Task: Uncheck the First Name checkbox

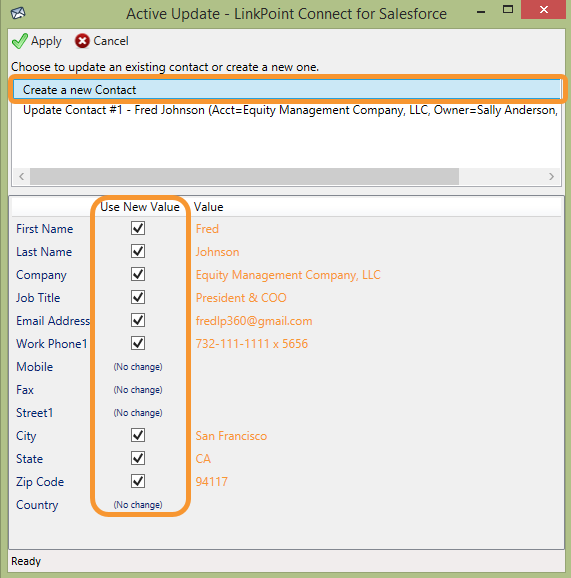Action: click(x=138, y=228)
